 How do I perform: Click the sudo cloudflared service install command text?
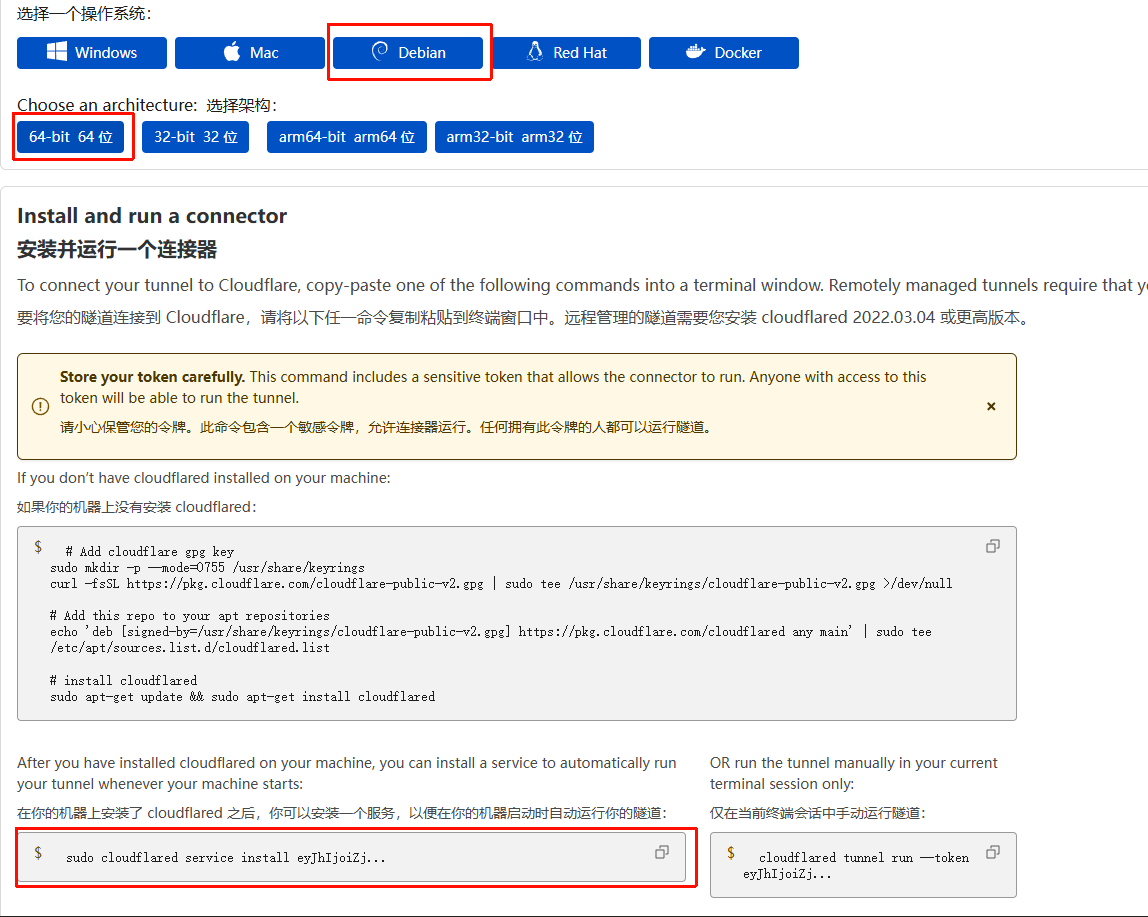tap(226, 858)
